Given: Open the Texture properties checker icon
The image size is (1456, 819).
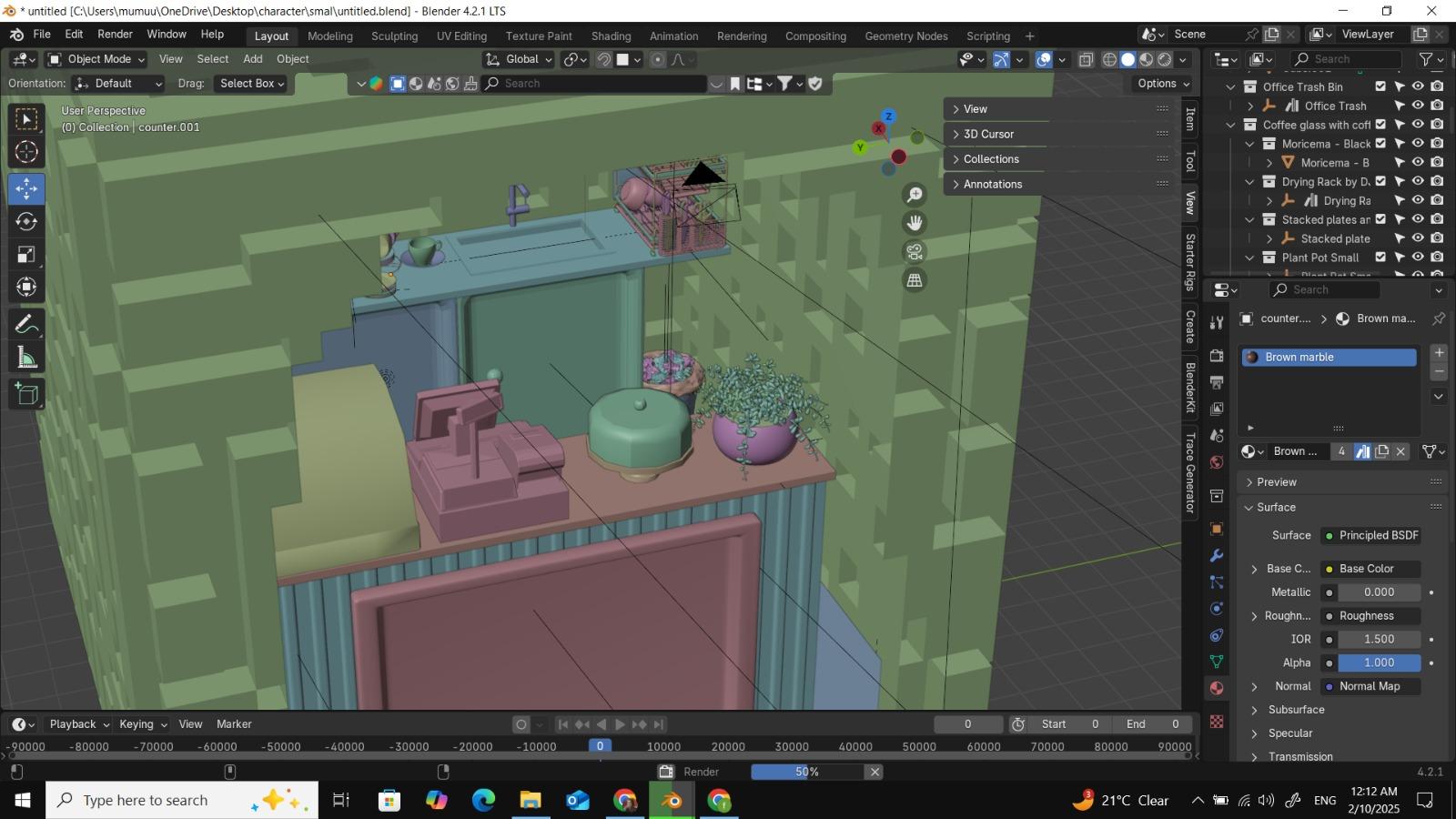Looking at the screenshot, I should pos(1217,722).
